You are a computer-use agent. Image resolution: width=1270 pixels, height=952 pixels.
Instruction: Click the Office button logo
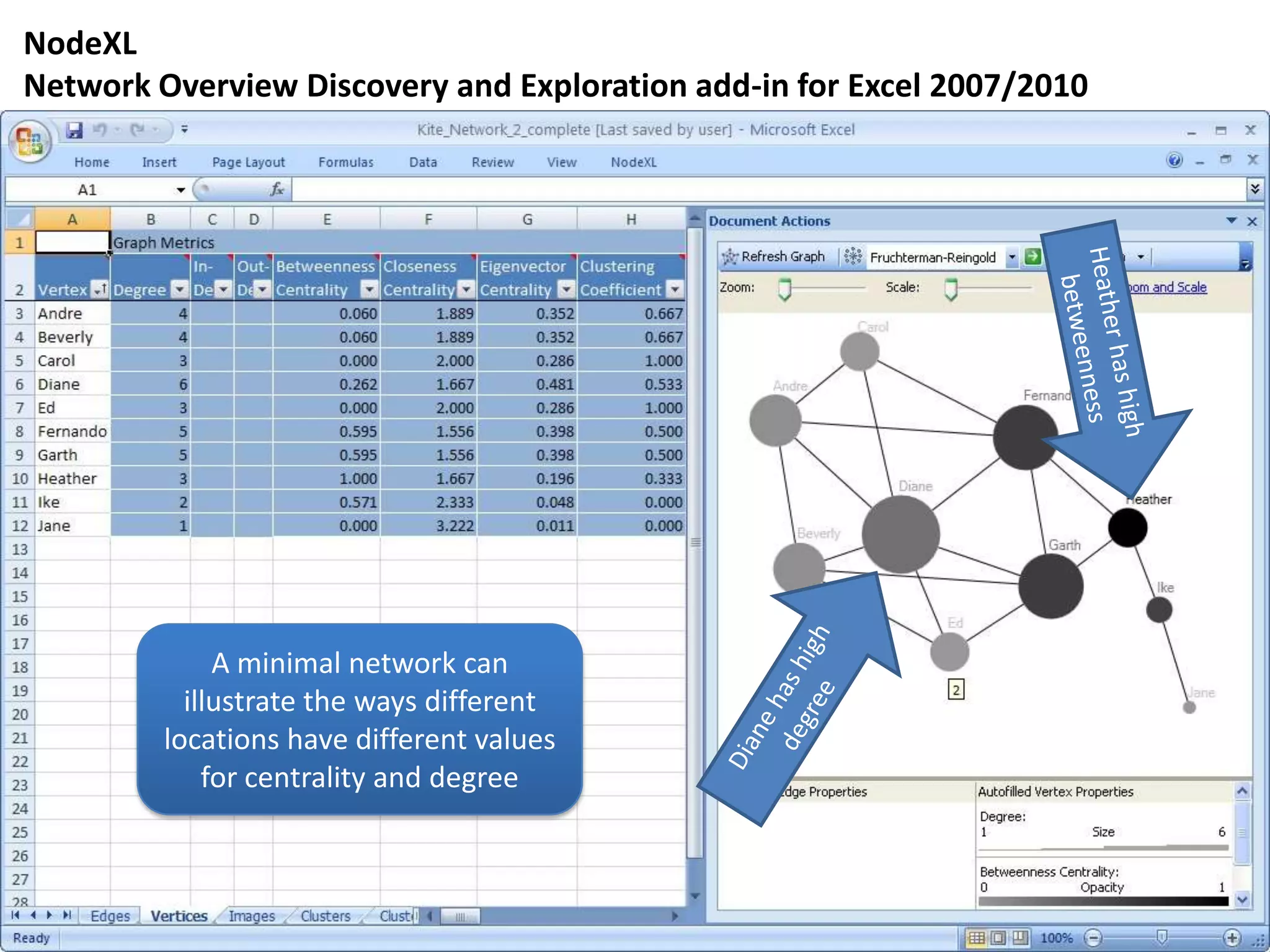[x=29, y=141]
